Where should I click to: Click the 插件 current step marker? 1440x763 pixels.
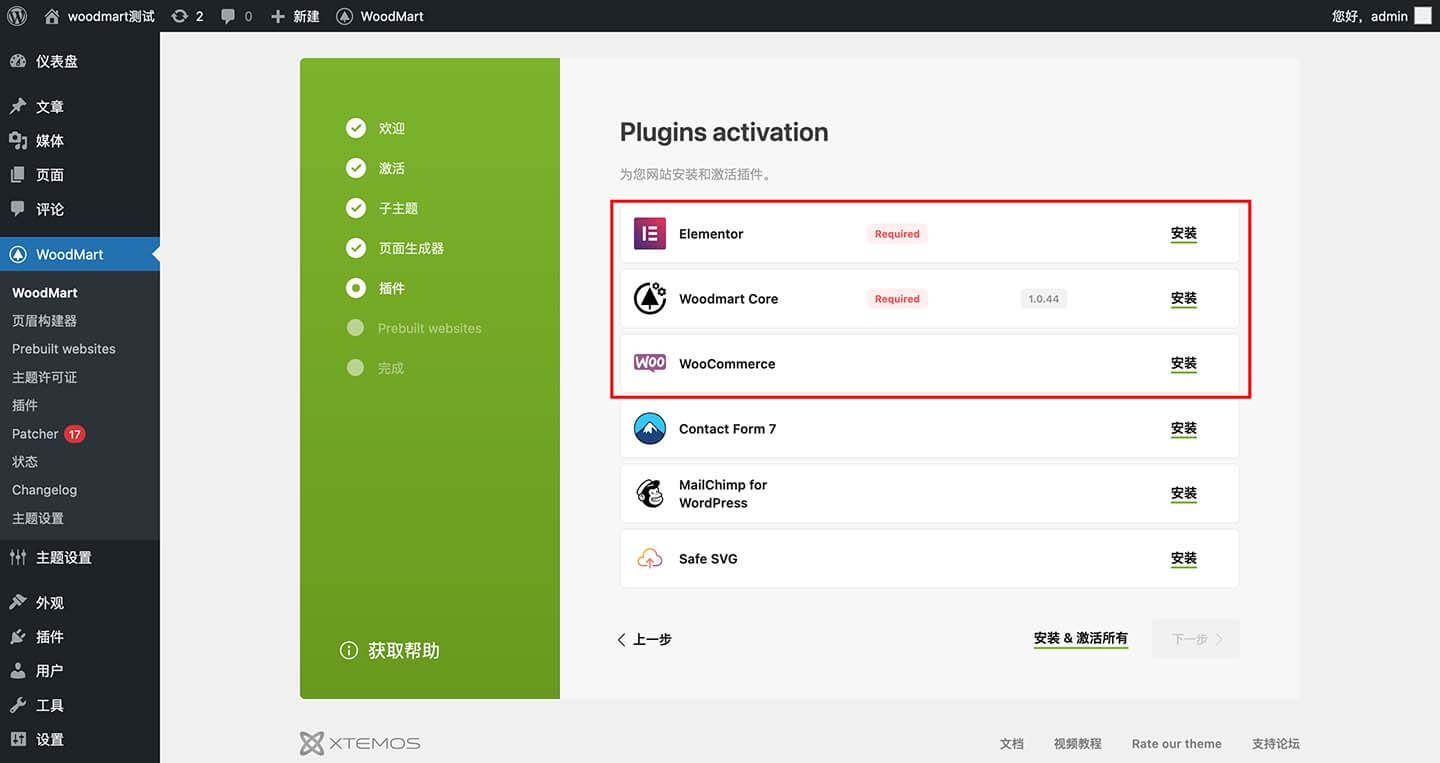356,288
